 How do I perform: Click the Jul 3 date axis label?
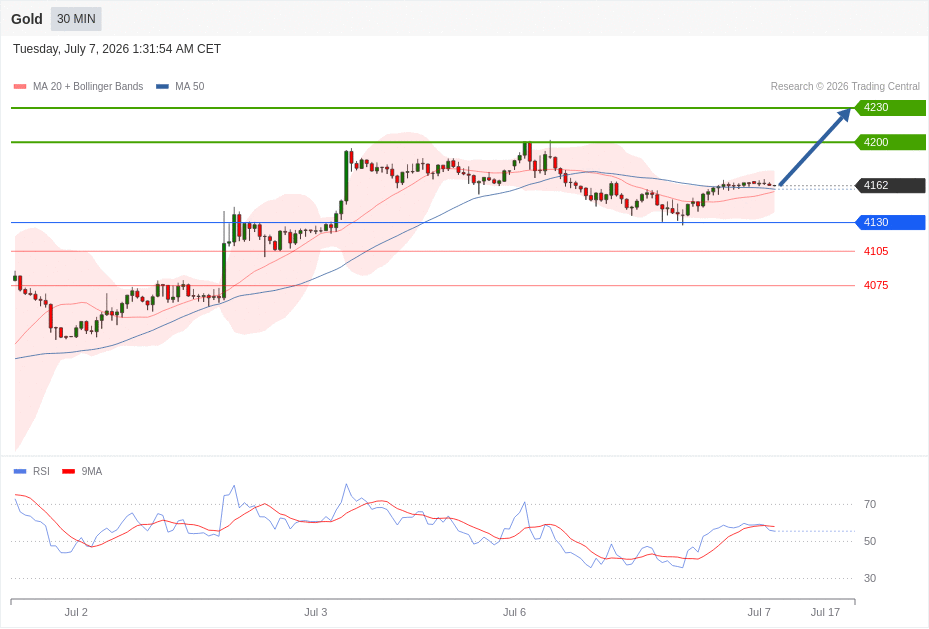pos(315,612)
